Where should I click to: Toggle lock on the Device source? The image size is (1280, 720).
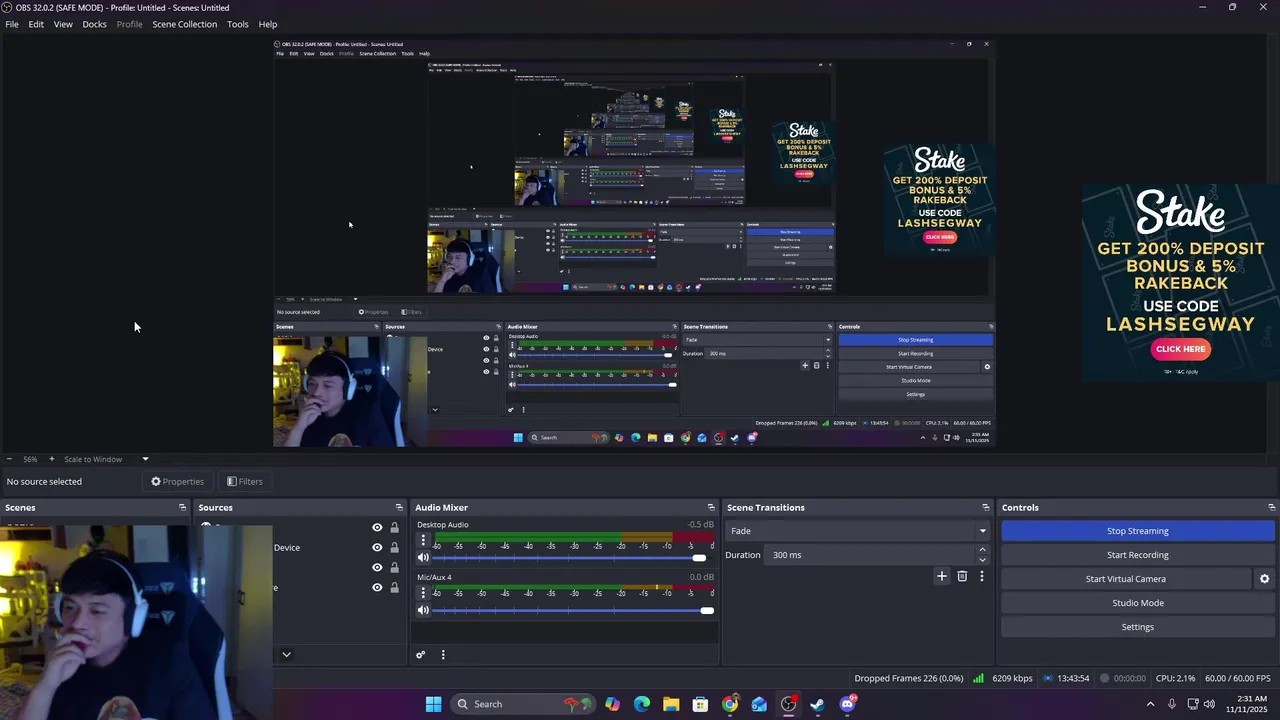[x=394, y=548]
